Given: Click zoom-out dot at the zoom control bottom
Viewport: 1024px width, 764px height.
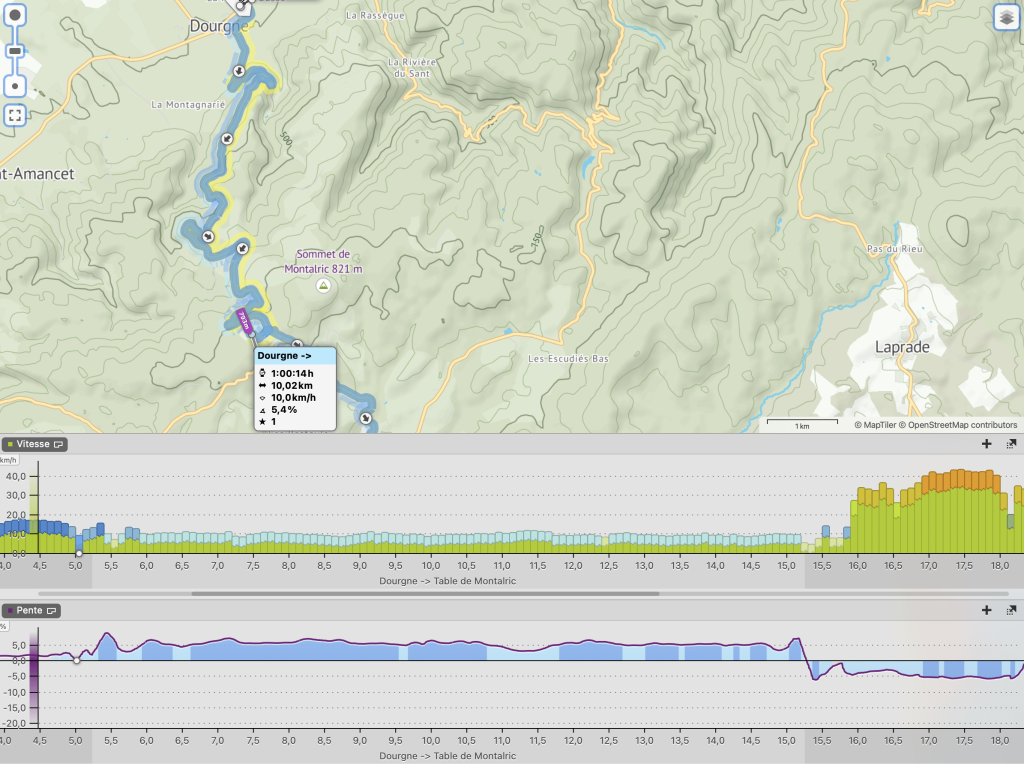Looking at the screenshot, I should [x=15, y=87].
